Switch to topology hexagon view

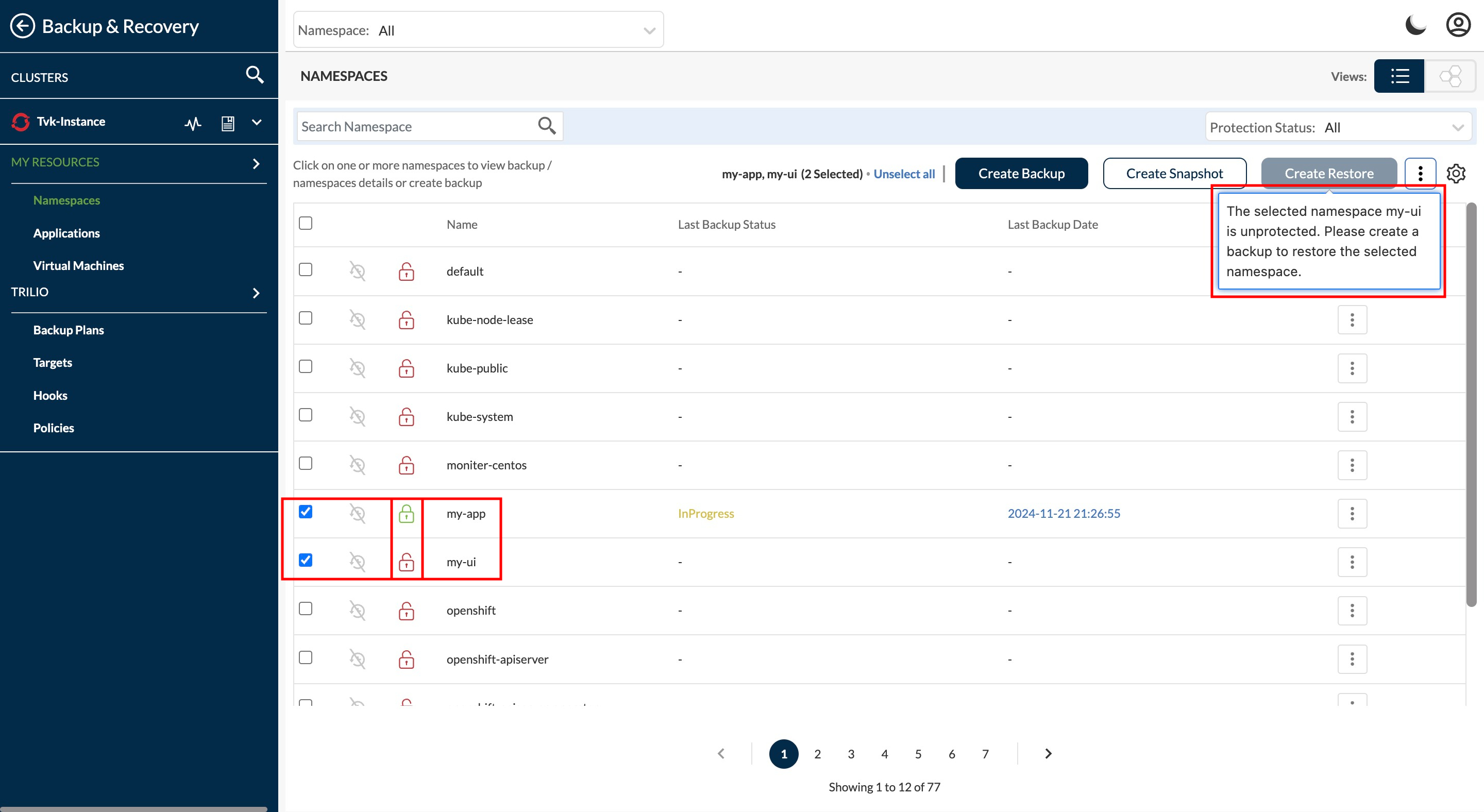pyautogui.click(x=1449, y=76)
